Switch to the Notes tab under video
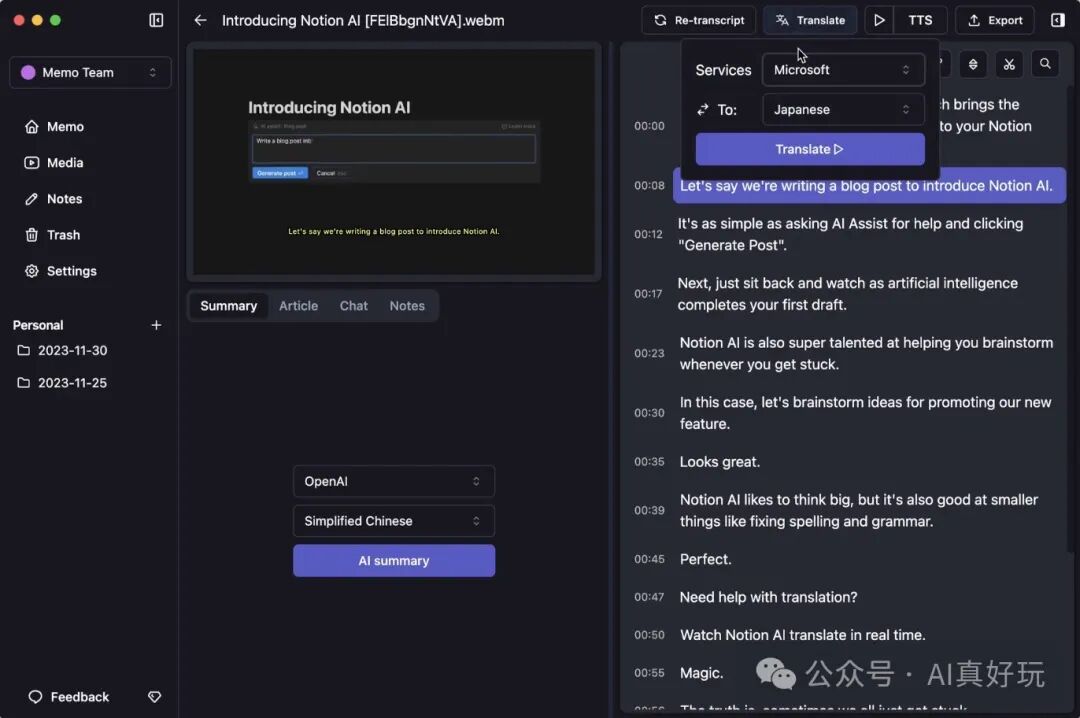The width and height of the screenshot is (1080, 718). (x=407, y=306)
